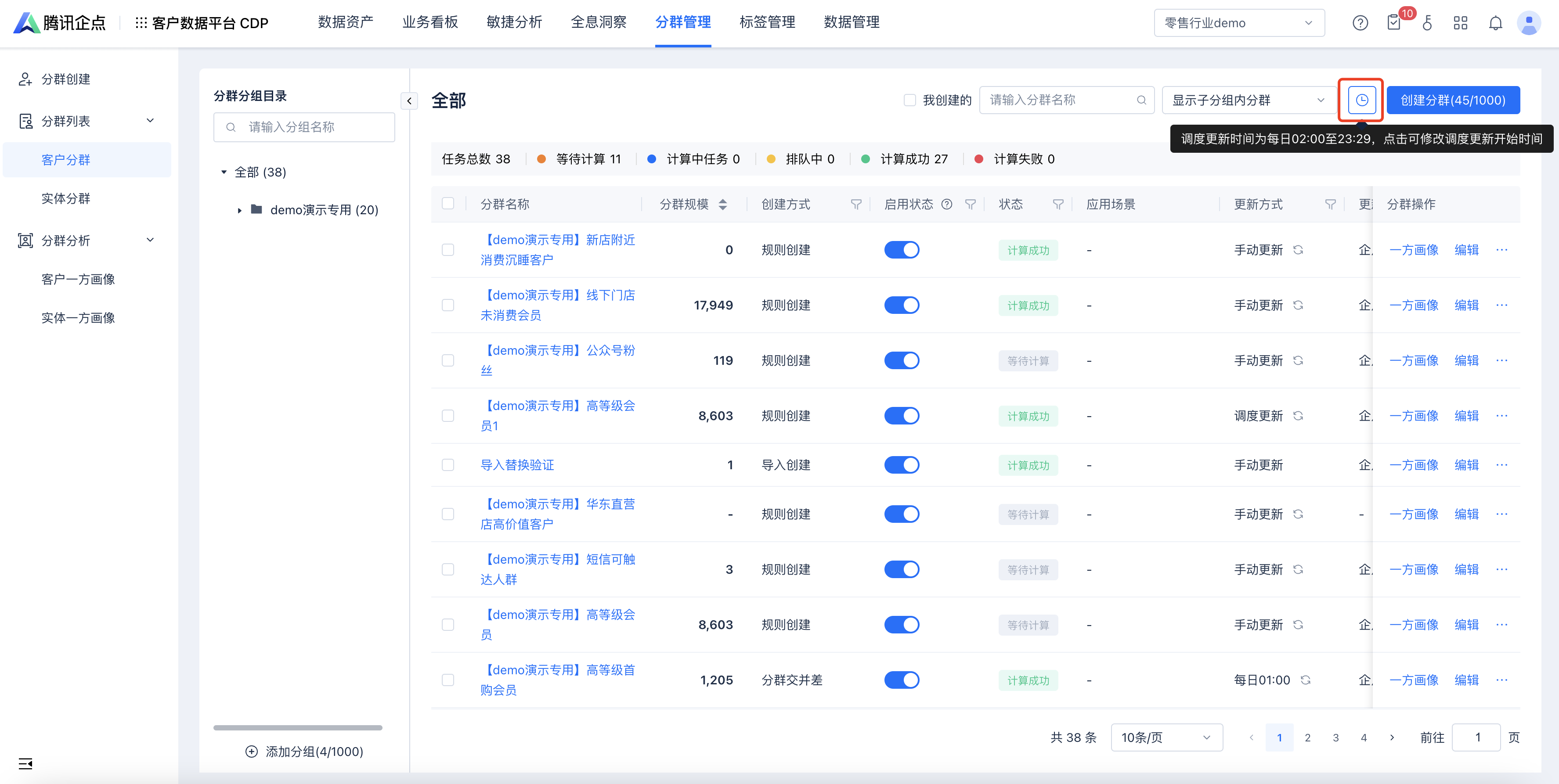Refresh icon for 高等级首购会员 row

pos(1306,680)
